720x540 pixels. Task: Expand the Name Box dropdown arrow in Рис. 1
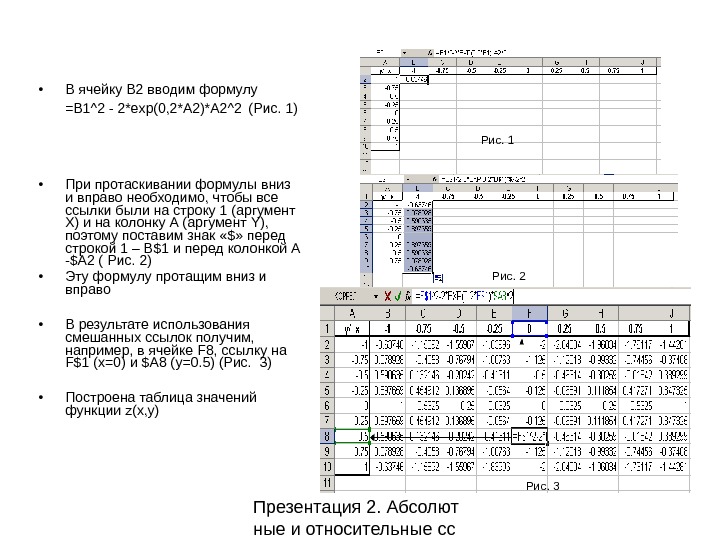(404, 53)
